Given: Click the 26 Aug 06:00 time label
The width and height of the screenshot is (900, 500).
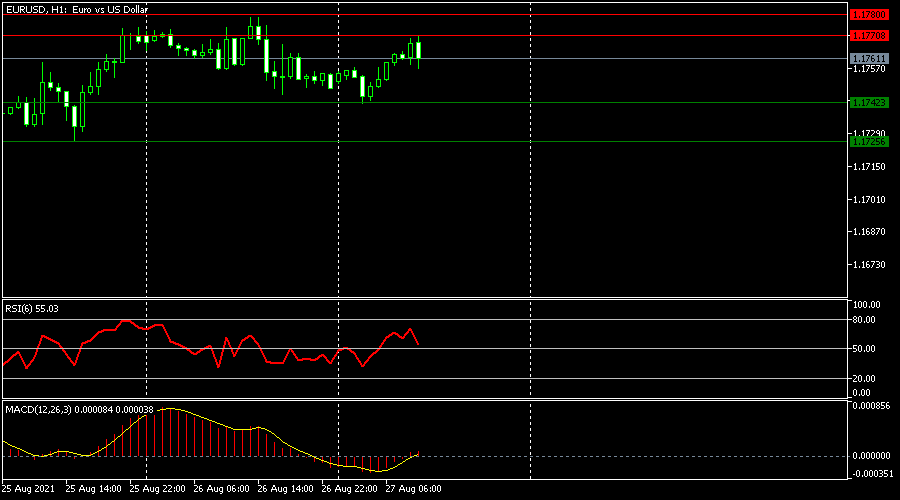Looking at the screenshot, I should pyautogui.click(x=222, y=489).
